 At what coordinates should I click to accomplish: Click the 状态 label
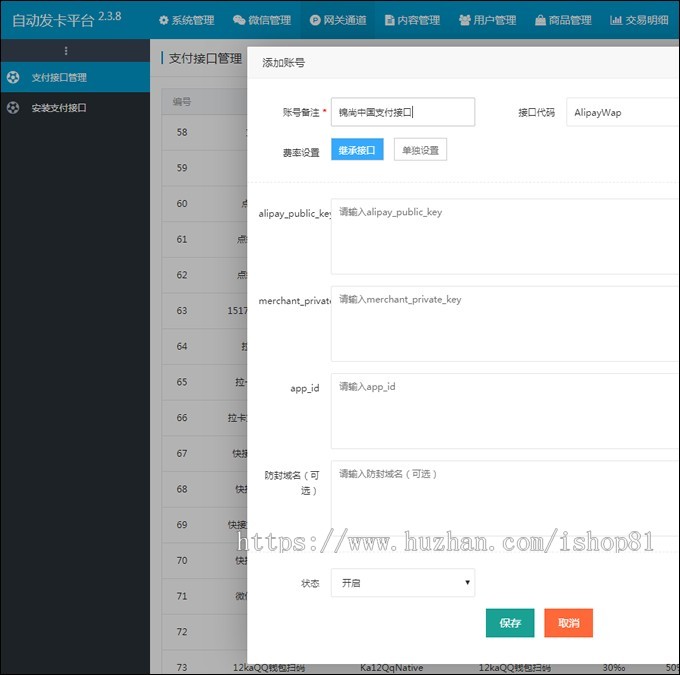click(x=310, y=583)
